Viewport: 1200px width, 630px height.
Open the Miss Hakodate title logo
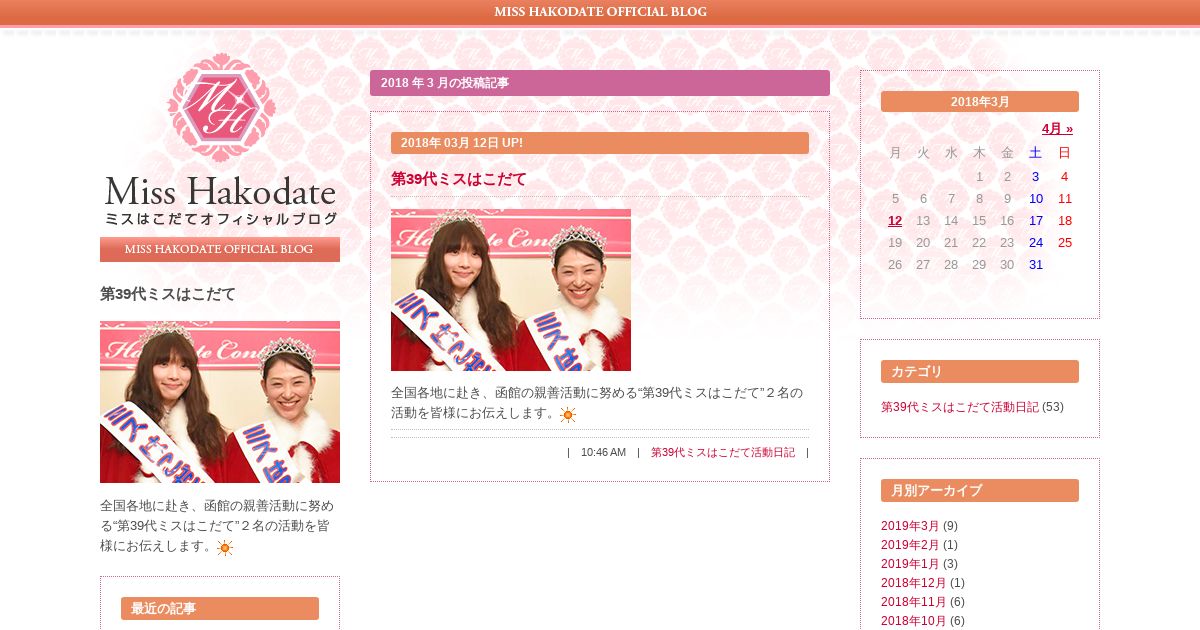click(220, 201)
